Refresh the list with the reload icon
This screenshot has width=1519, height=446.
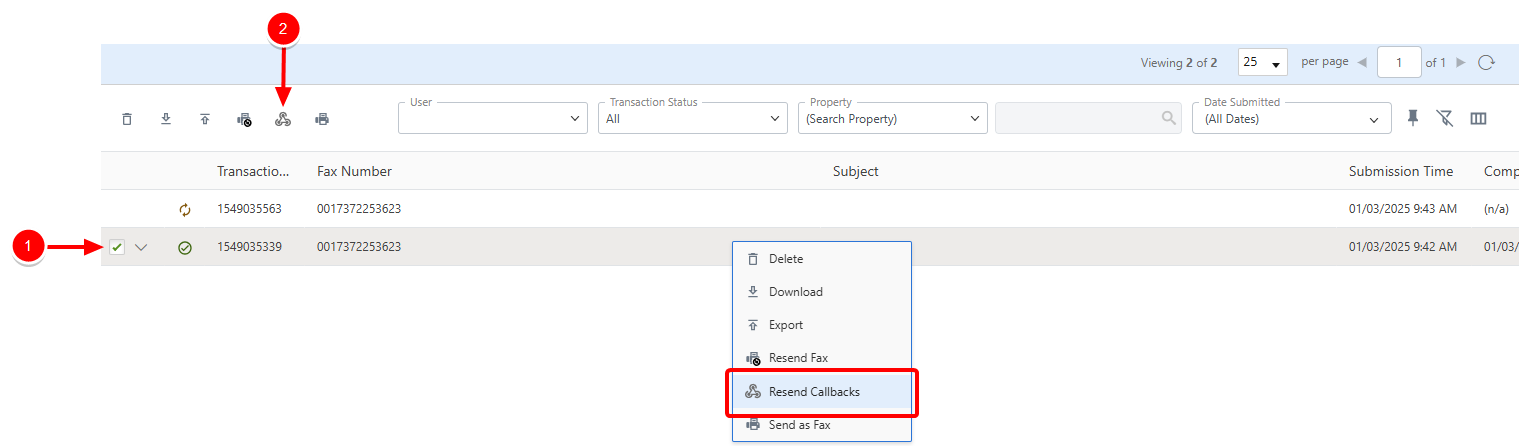point(1487,62)
